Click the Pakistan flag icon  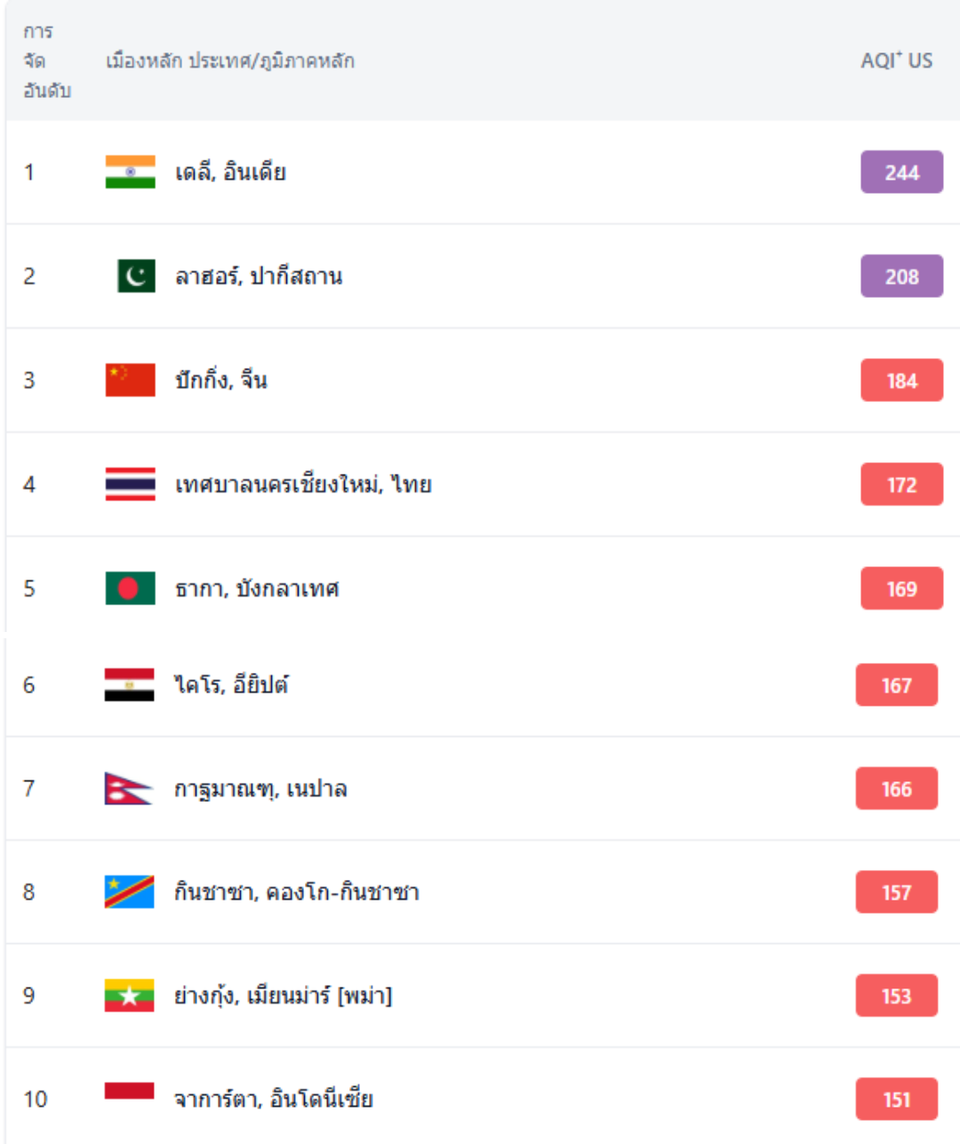136,276
